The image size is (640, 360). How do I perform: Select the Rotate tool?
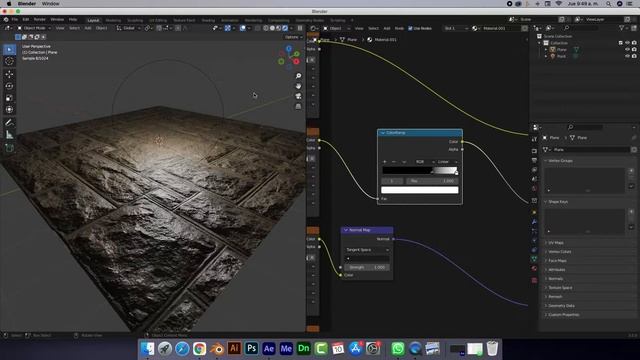[x=9, y=86]
